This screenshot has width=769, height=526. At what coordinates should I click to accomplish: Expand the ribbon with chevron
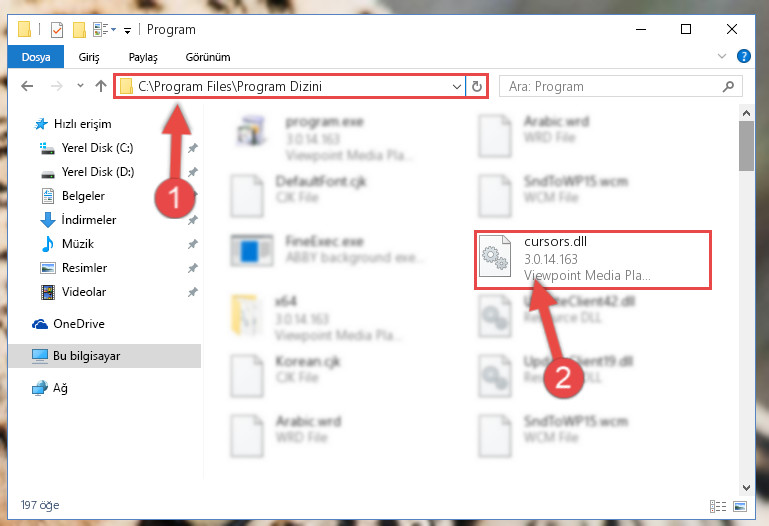(x=721, y=56)
